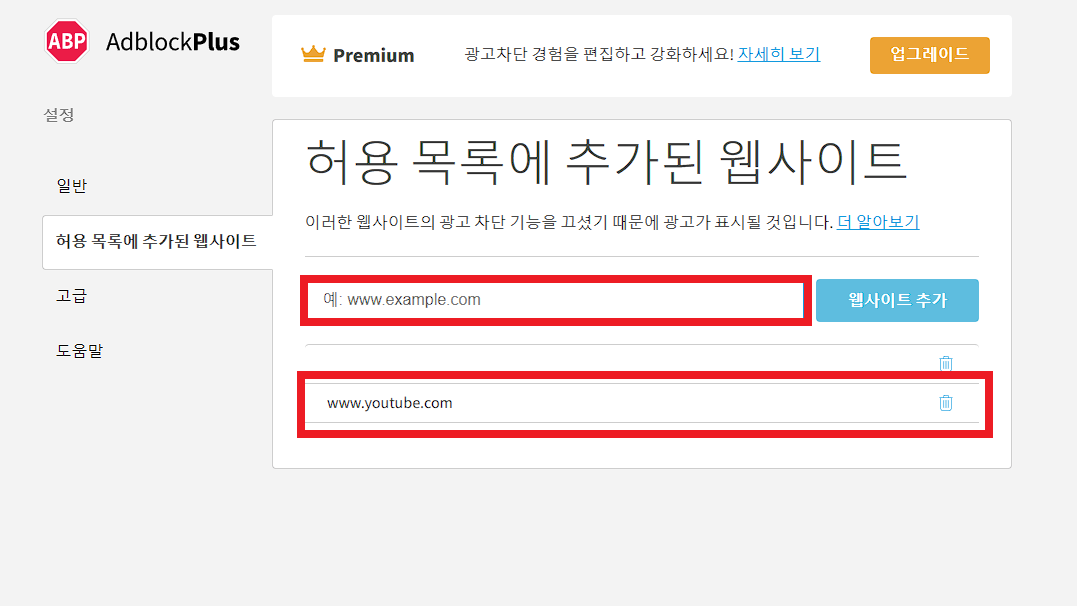Open the 도움말 tab
Screen dimensions: 1077x606
(80, 350)
